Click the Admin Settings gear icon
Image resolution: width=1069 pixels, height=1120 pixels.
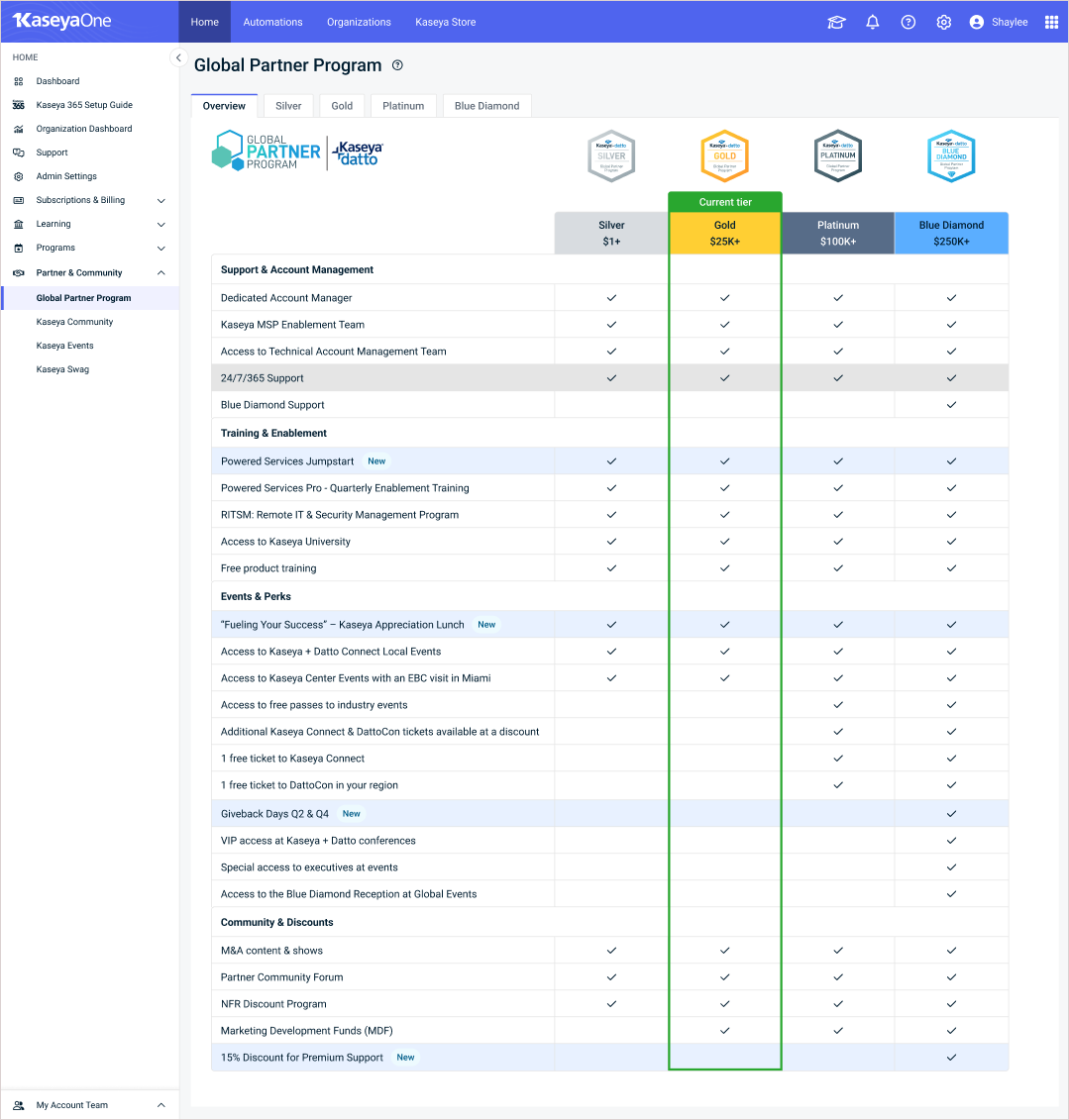[19, 176]
